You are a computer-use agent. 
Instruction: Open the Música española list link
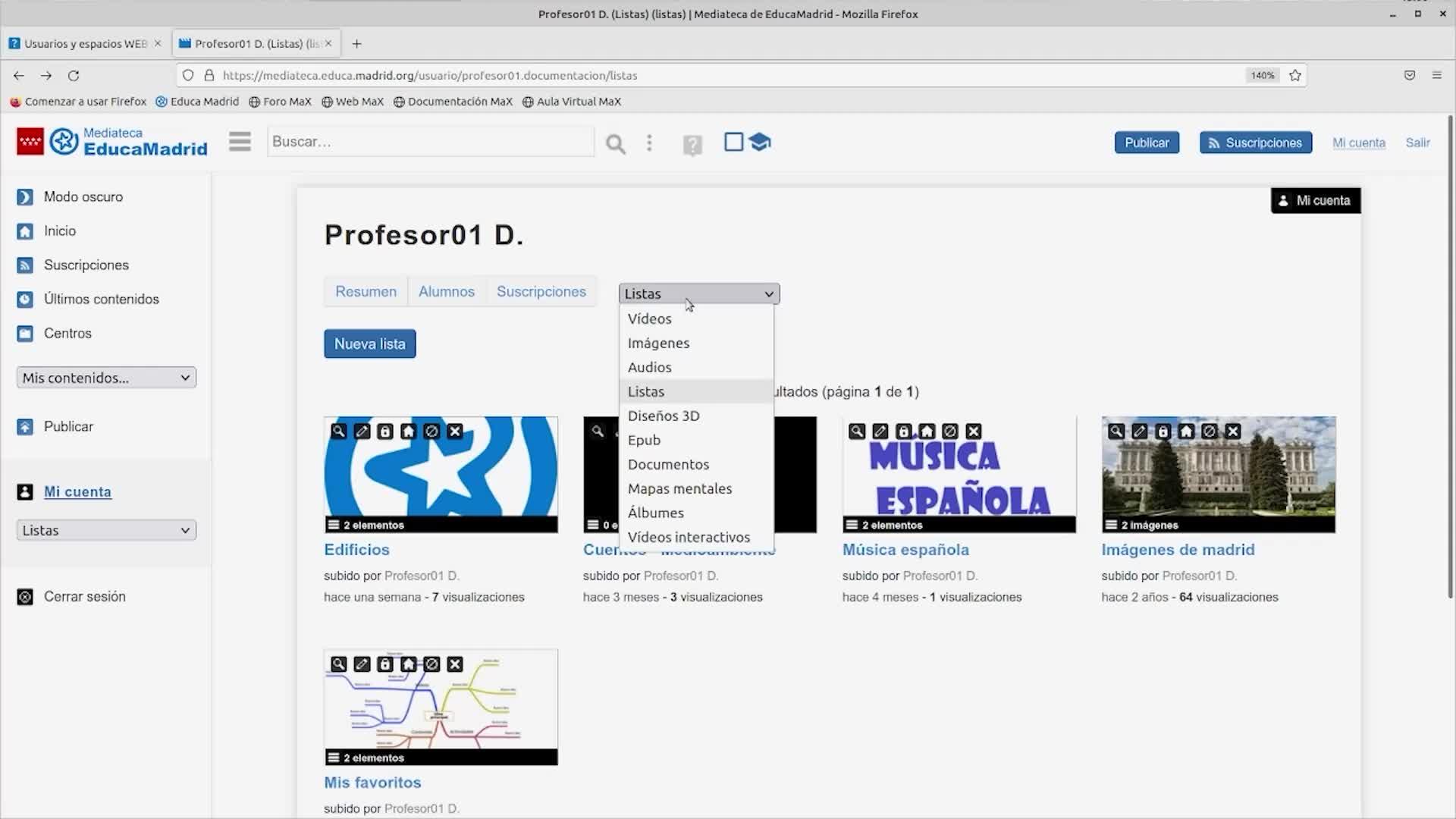click(905, 550)
